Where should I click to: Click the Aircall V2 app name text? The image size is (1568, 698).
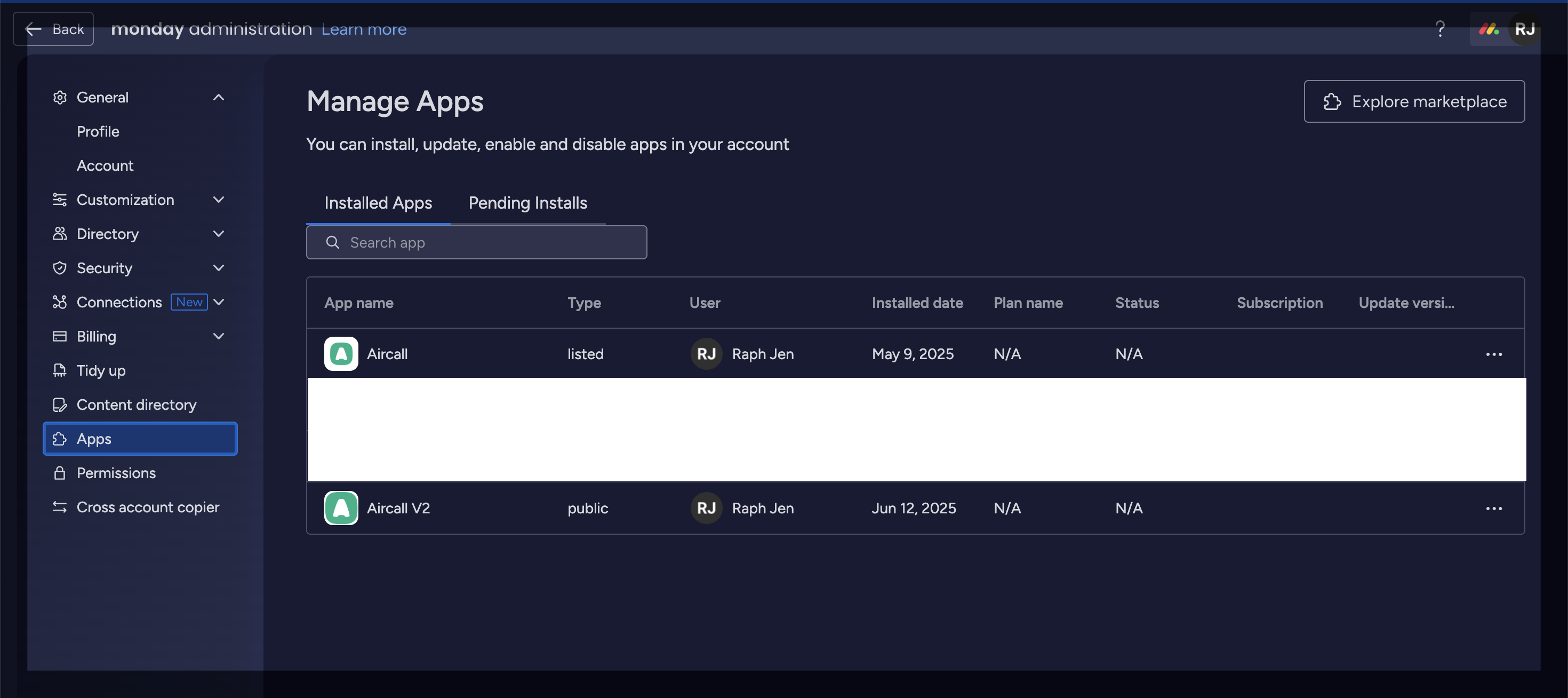399,508
